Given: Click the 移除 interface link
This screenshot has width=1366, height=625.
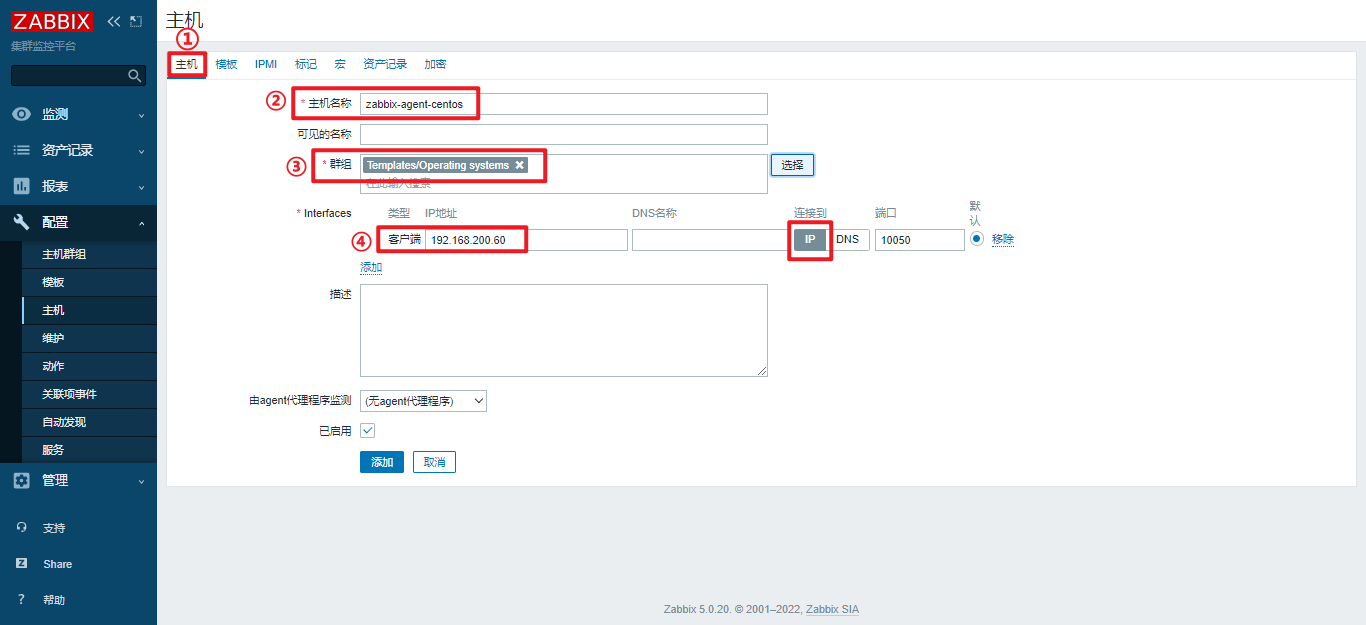Looking at the screenshot, I should (x=1003, y=240).
